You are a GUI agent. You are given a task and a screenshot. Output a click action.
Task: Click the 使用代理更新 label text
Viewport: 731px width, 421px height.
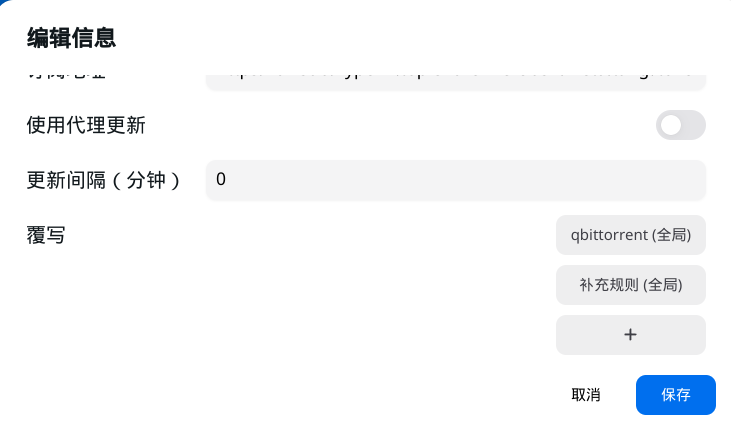pos(86,125)
